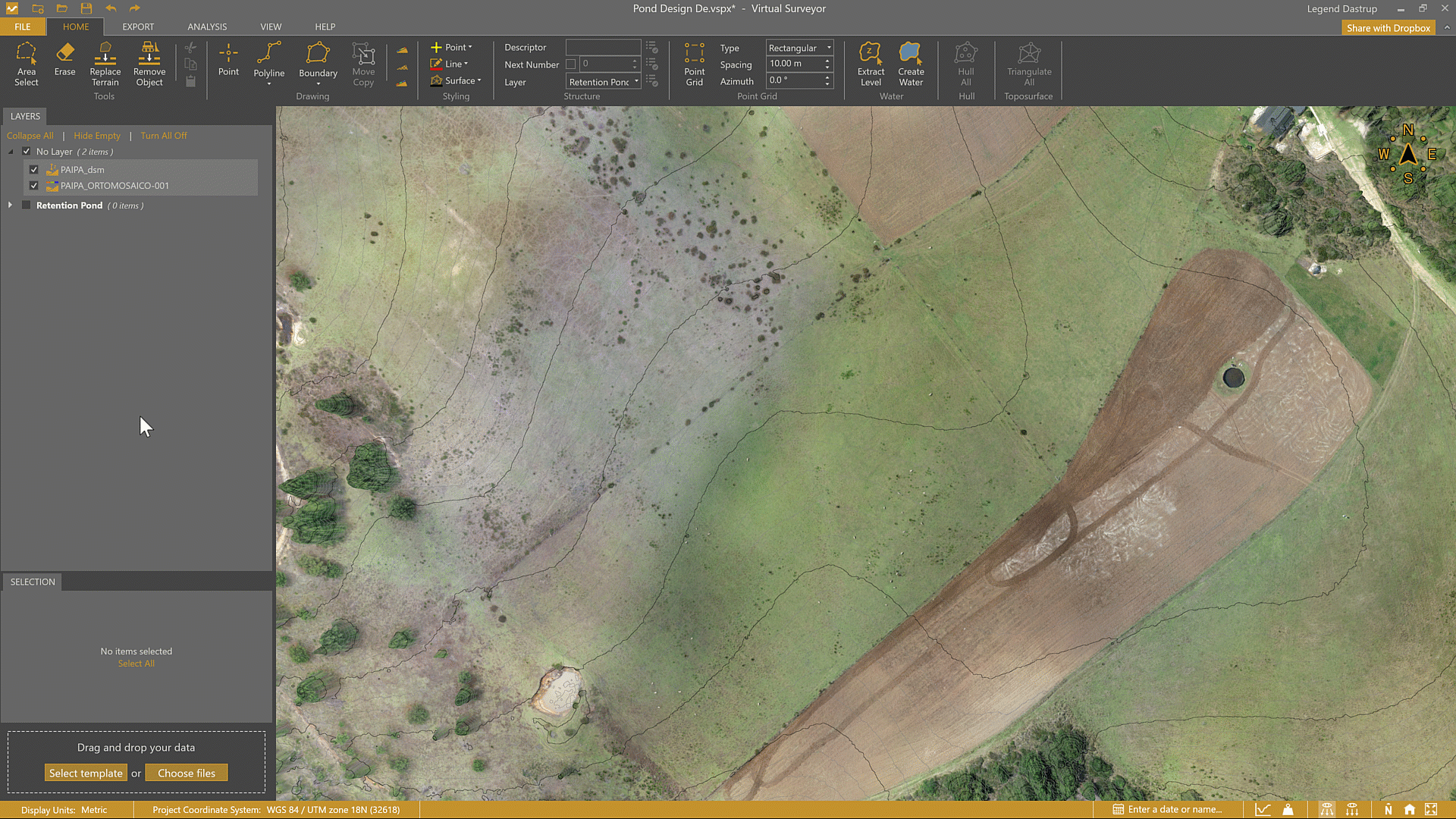Image resolution: width=1456 pixels, height=819 pixels.
Task: Click the Turn All Off link
Action: click(163, 136)
